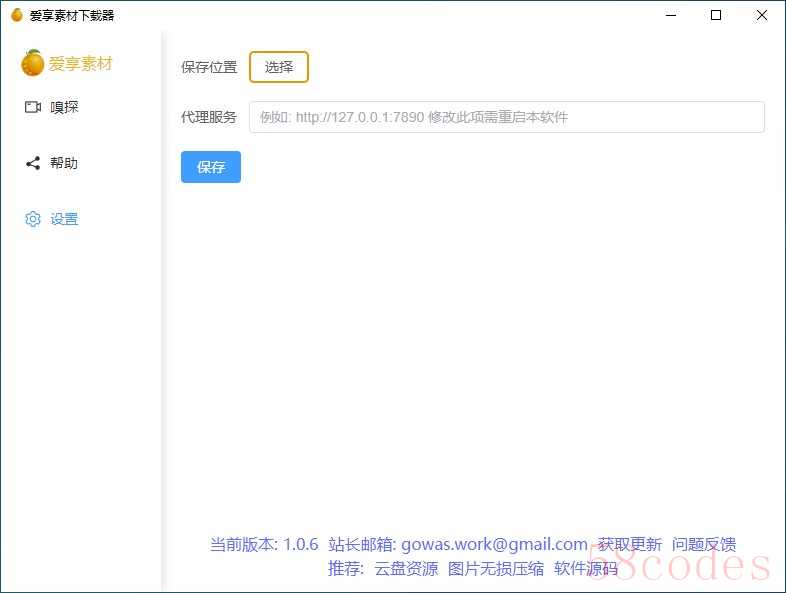
Task: Click the 选择 button for save location
Action: (279, 67)
